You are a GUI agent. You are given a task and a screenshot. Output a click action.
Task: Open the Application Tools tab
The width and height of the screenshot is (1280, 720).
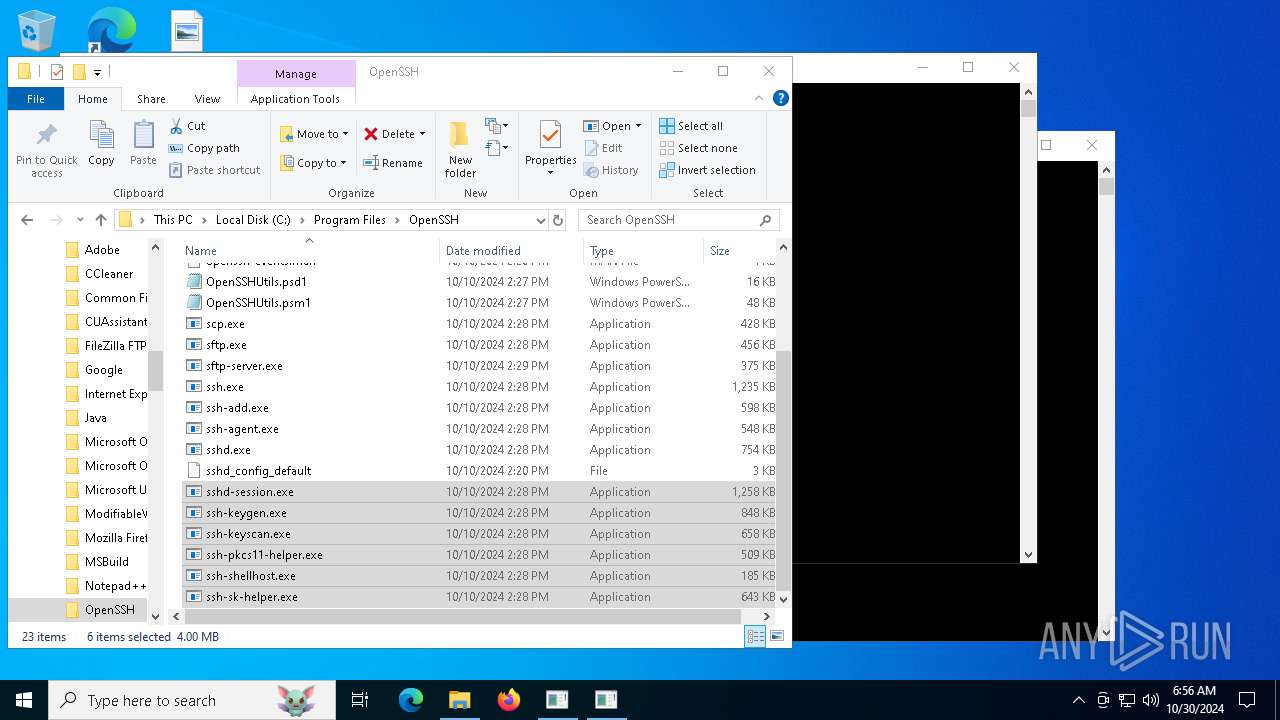coord(295,99)
